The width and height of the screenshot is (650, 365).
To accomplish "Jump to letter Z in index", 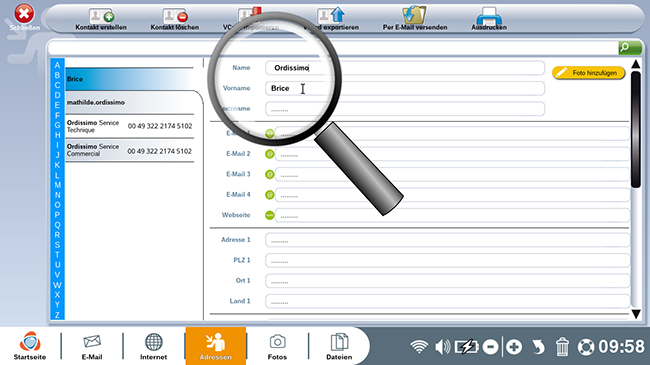I will click(57, 315).
